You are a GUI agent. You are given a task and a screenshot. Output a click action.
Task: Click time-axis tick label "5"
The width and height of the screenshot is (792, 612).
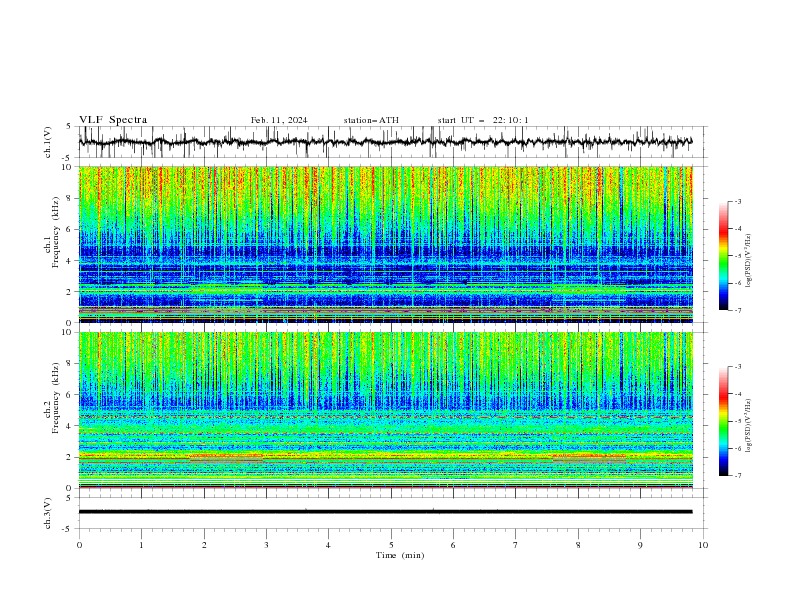(x=391, y=545)
